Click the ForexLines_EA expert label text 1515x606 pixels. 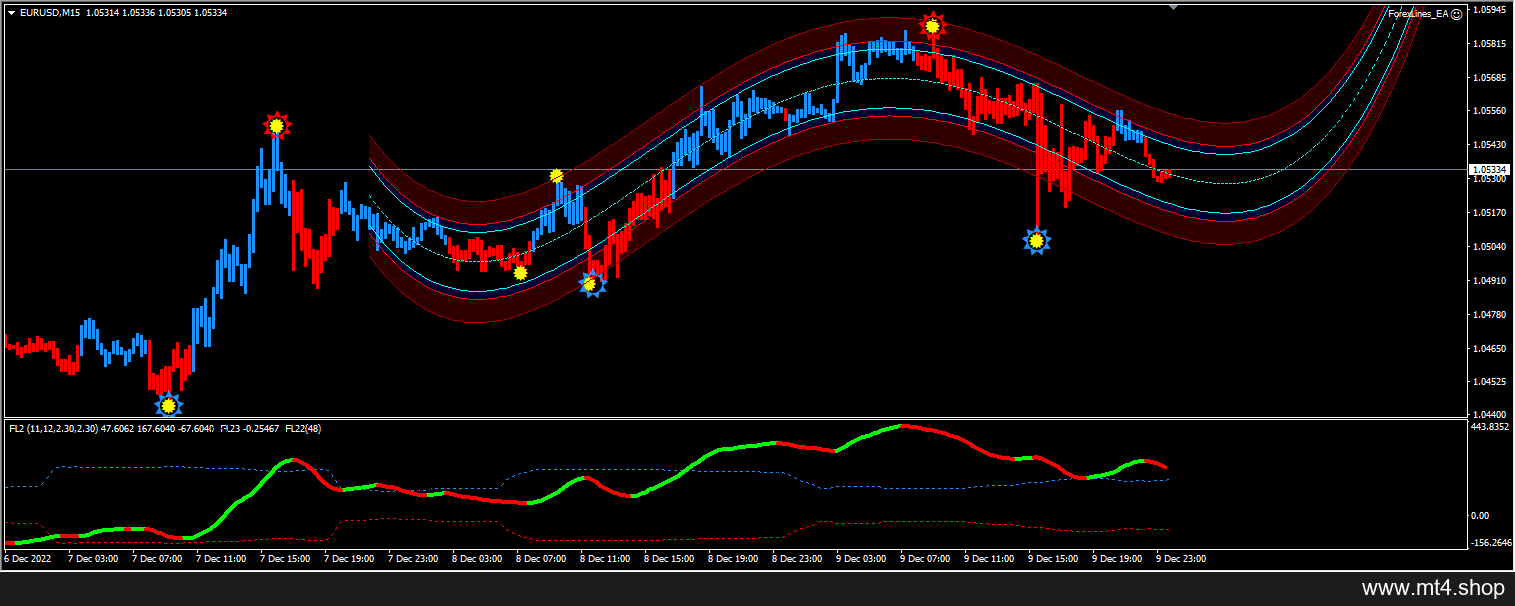pyautogui.click(x=1418, y=14)
